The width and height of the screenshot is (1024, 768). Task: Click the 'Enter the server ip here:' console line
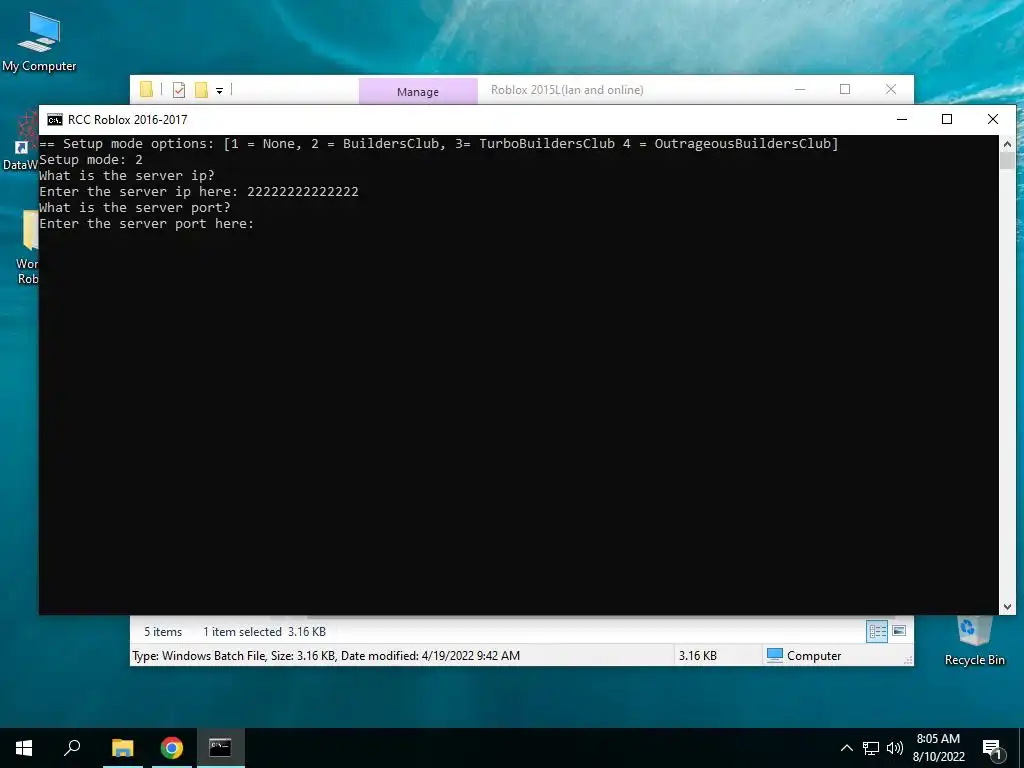coord(199,191)
